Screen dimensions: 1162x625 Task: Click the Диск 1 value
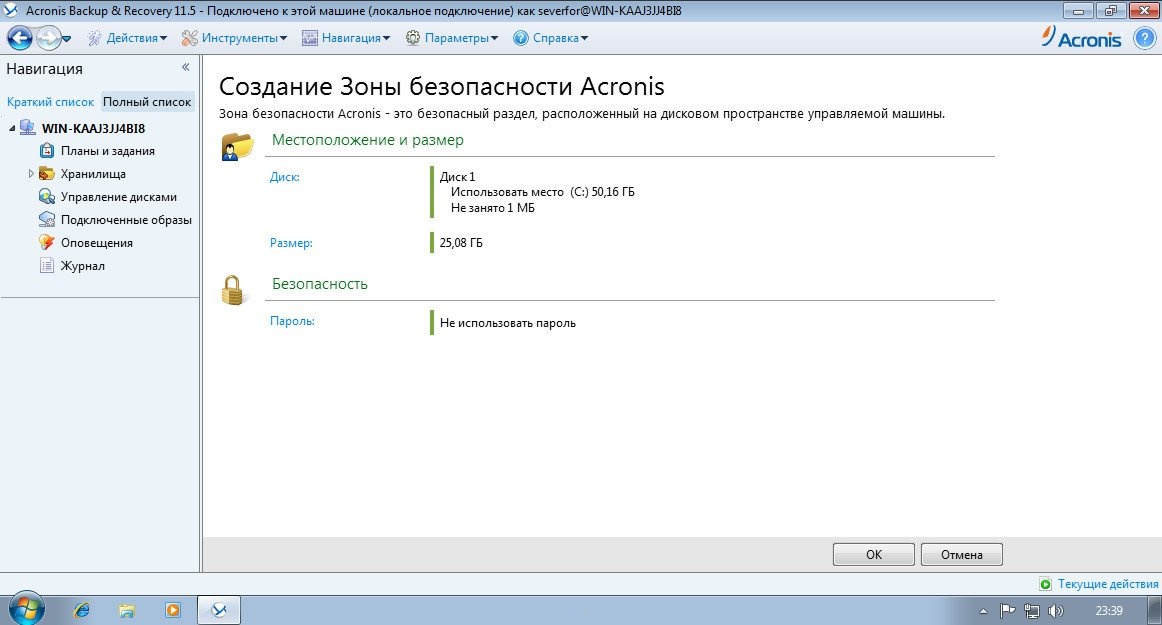457,176
